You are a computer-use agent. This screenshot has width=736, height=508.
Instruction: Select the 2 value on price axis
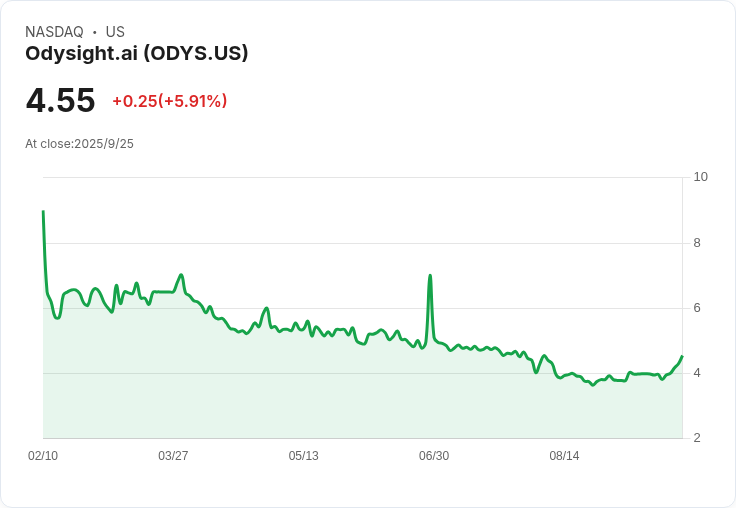point(697,438)
